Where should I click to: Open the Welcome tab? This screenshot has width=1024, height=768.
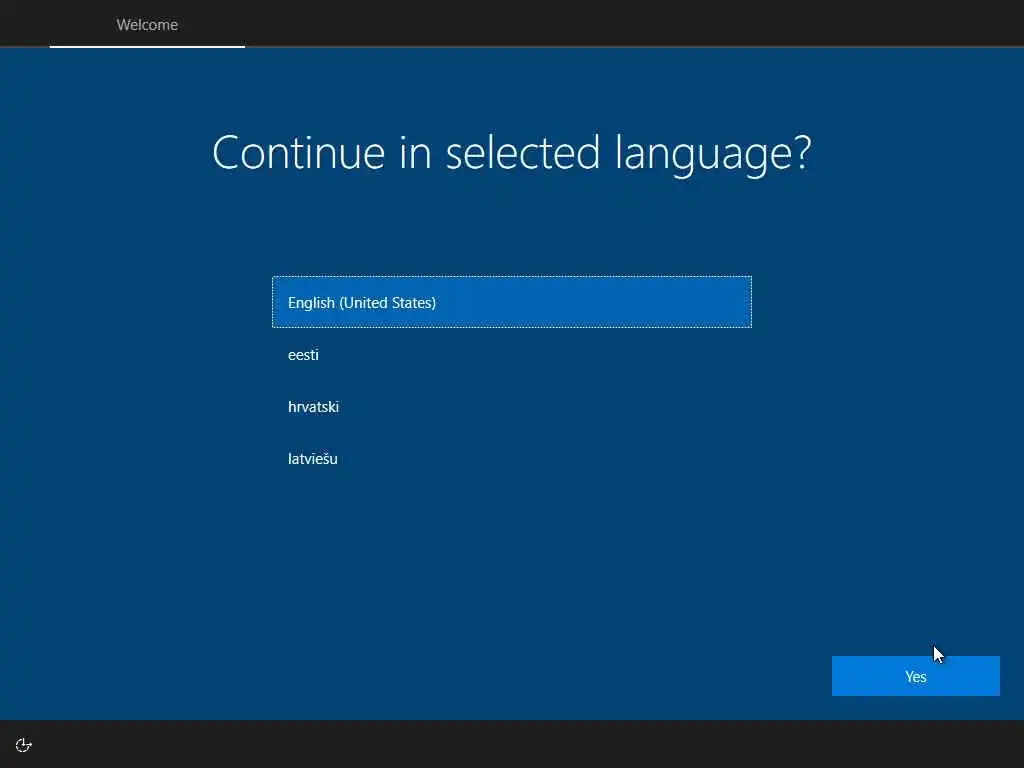pos(147,25)
